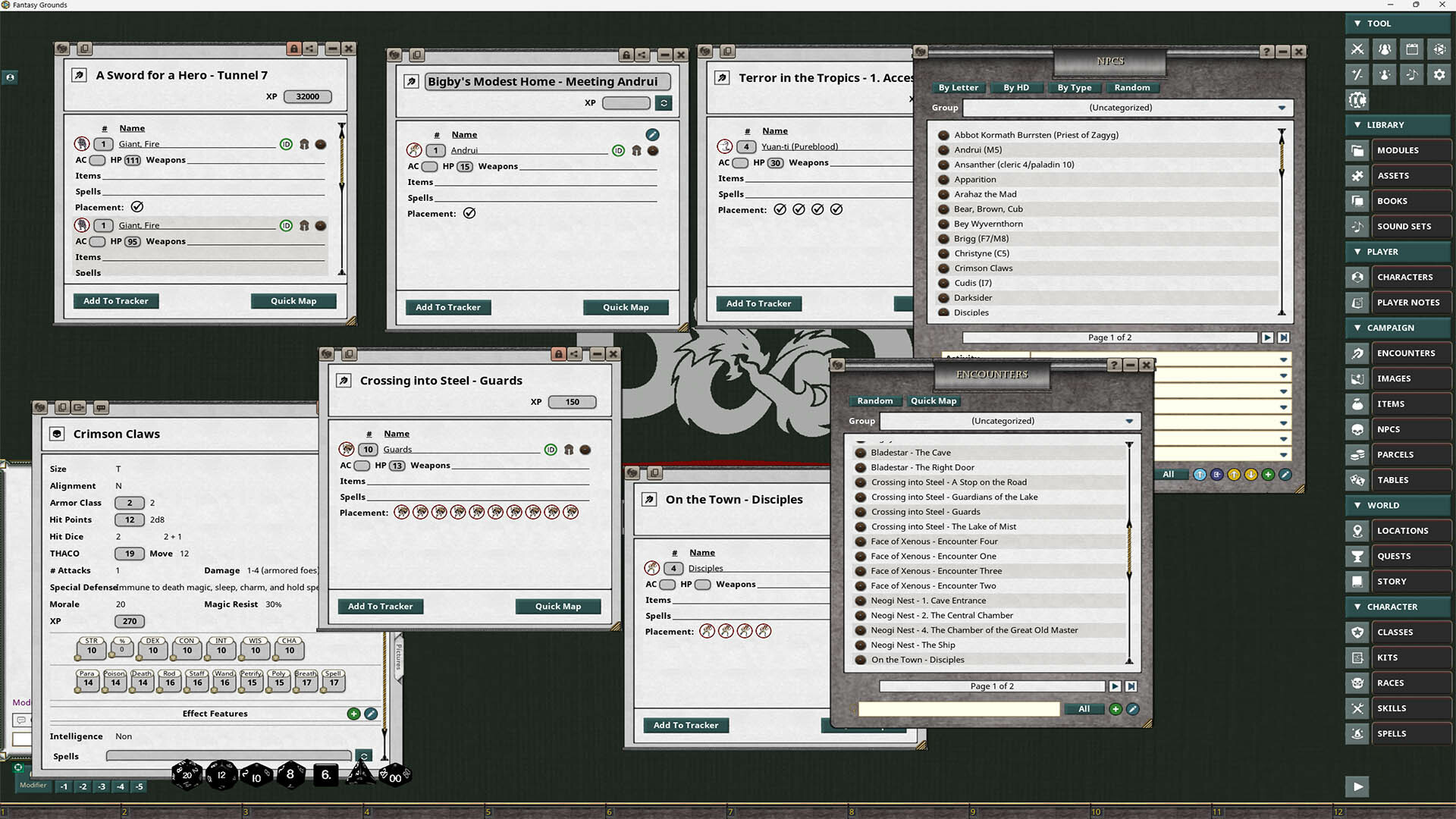Click Add To Tracker for On the Town - Disciples
This screenshot has height=819, width=1456.
coord(686,725)
